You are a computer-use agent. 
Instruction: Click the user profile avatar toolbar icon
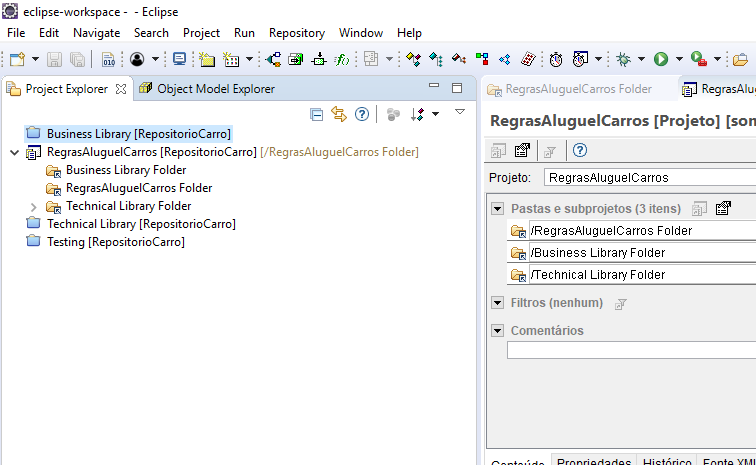pyautogui.click(x=137, y=59)
